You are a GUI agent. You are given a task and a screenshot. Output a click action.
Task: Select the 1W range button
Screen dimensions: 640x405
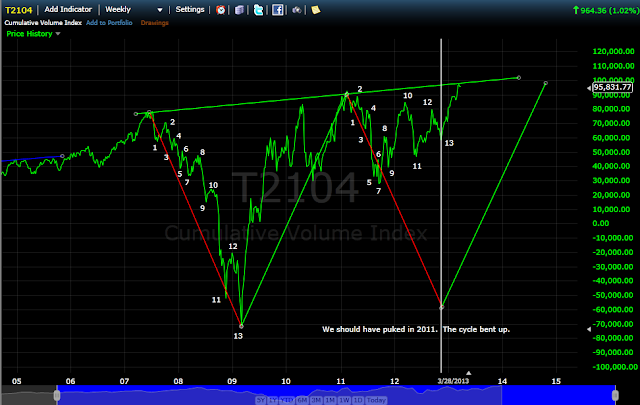pos(344,400)
